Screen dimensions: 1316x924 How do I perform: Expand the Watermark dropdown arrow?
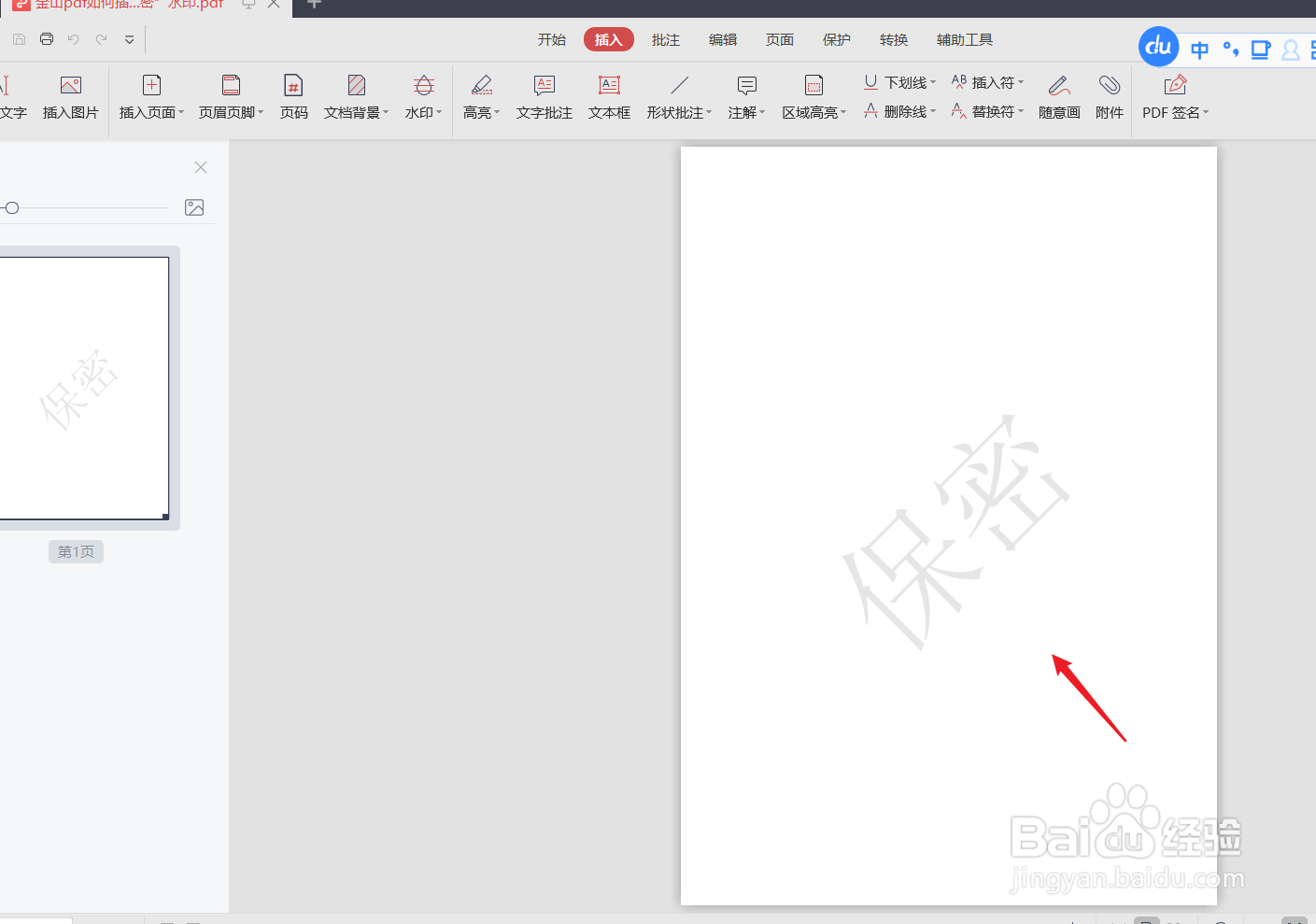coord(439,112)
